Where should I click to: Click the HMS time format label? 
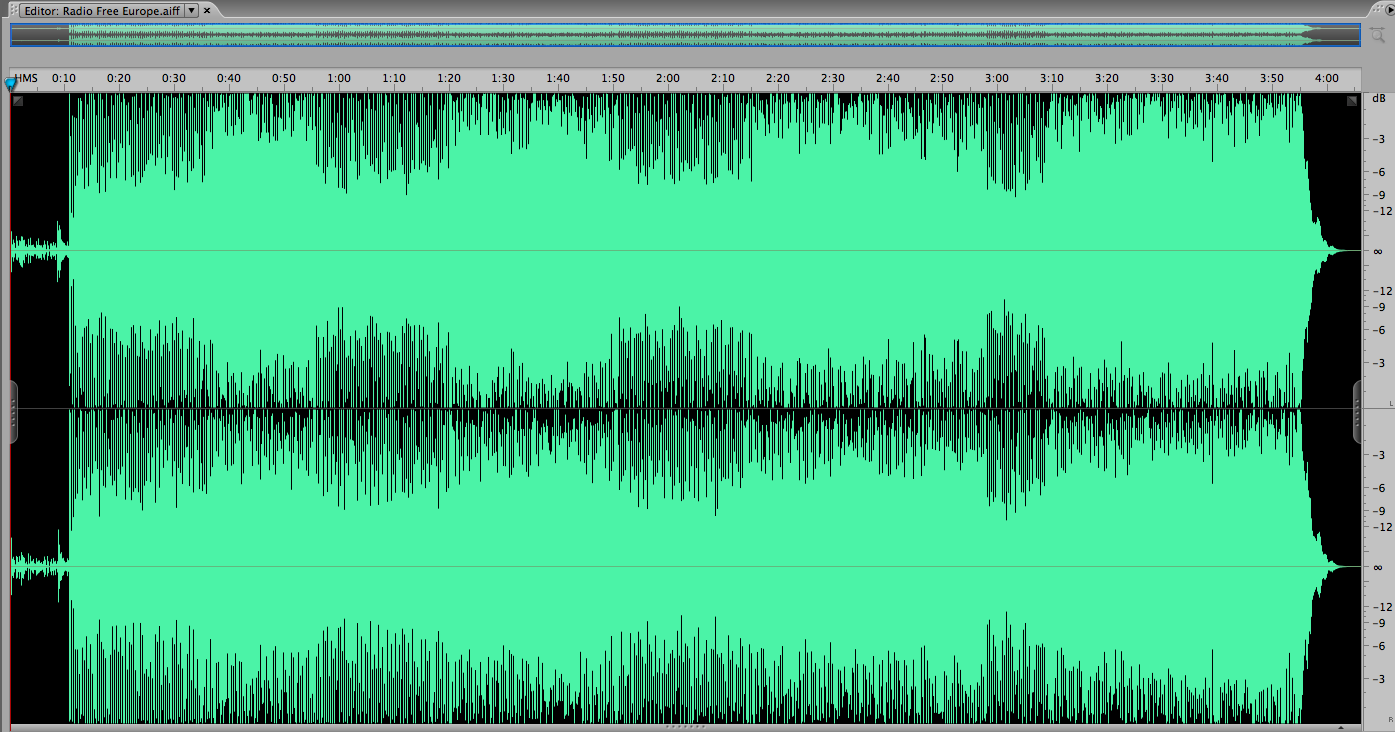point(26,78)
